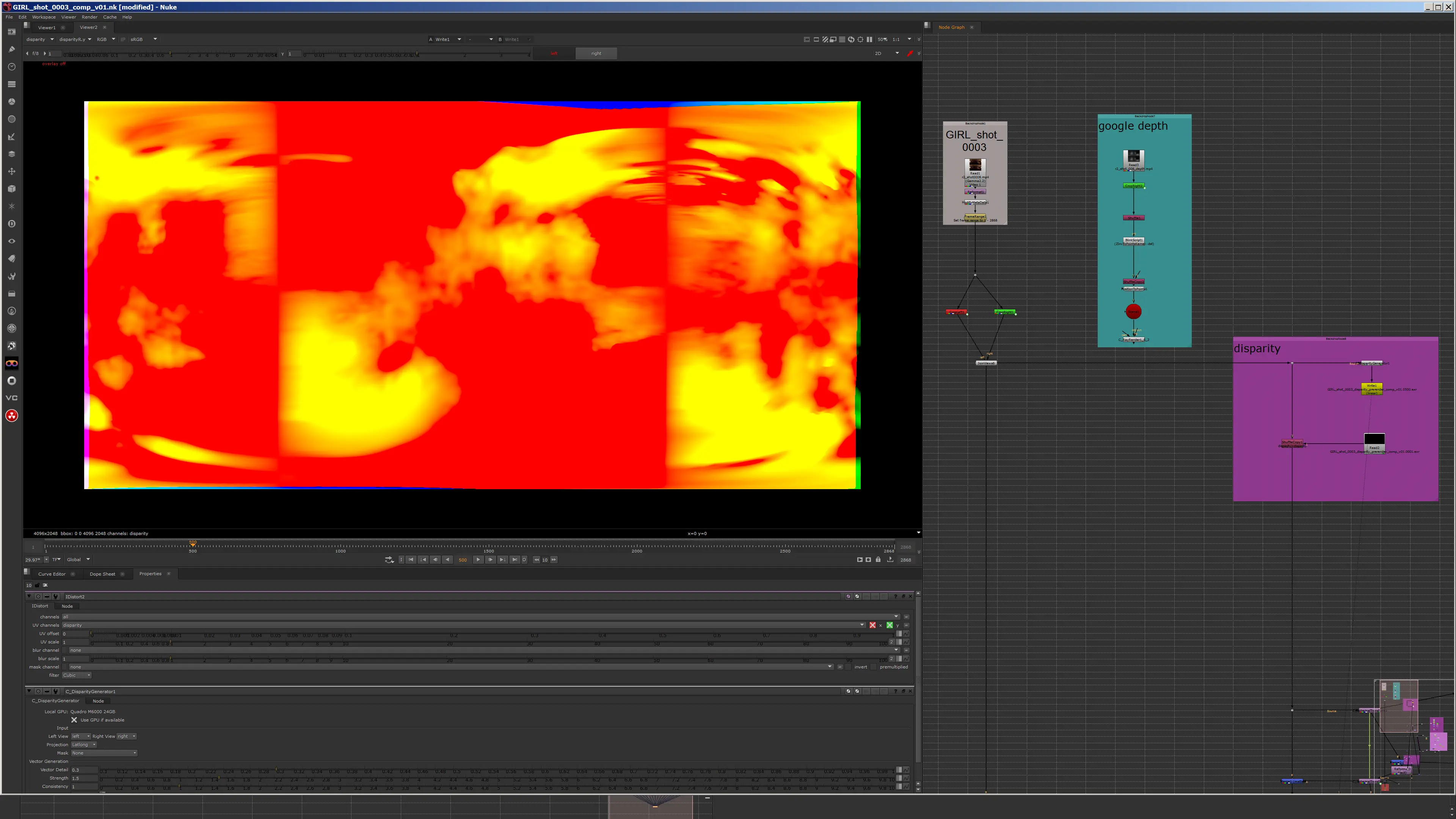Open the IDistort filter Cubic dropdown
Image resolution: width=1456 pixels, height=819 pixels.
(x=76, y=675)
